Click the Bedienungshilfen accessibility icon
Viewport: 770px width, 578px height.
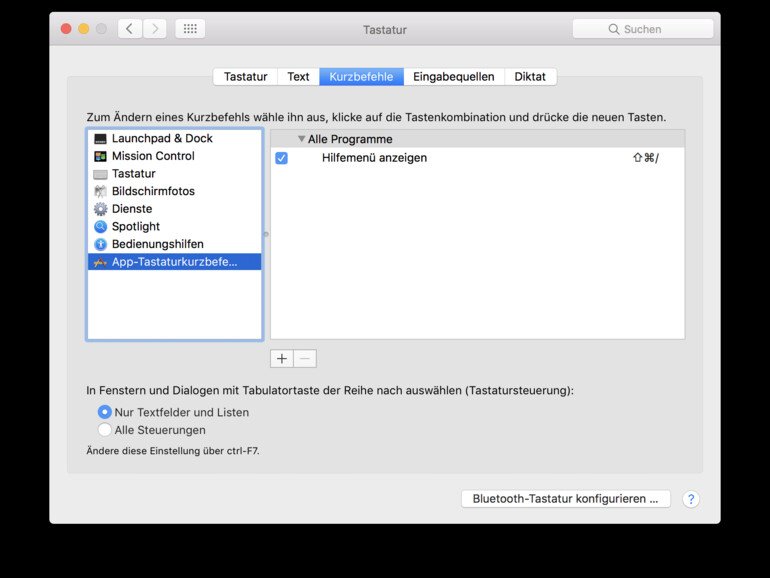pyautogui.click(x=100, y=244)
